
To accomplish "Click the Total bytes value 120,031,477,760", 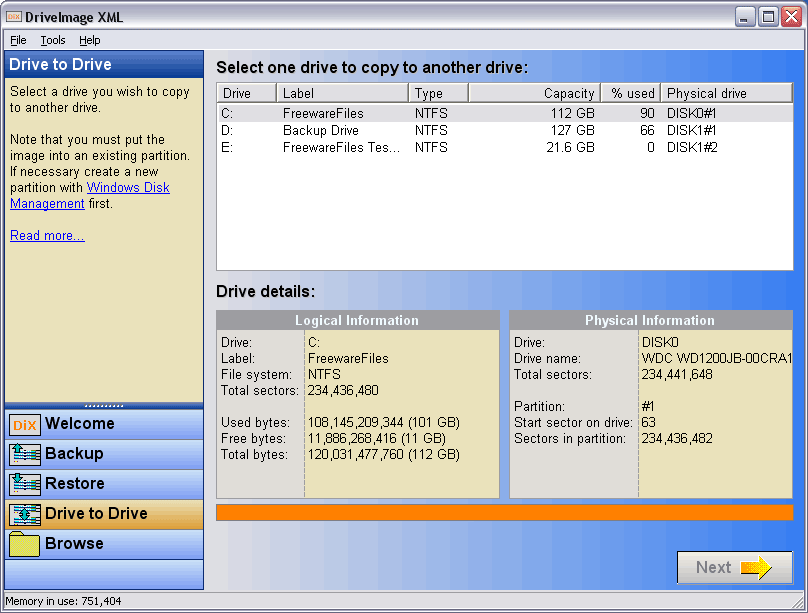I will pyautogui.click(x=383, y=454).
